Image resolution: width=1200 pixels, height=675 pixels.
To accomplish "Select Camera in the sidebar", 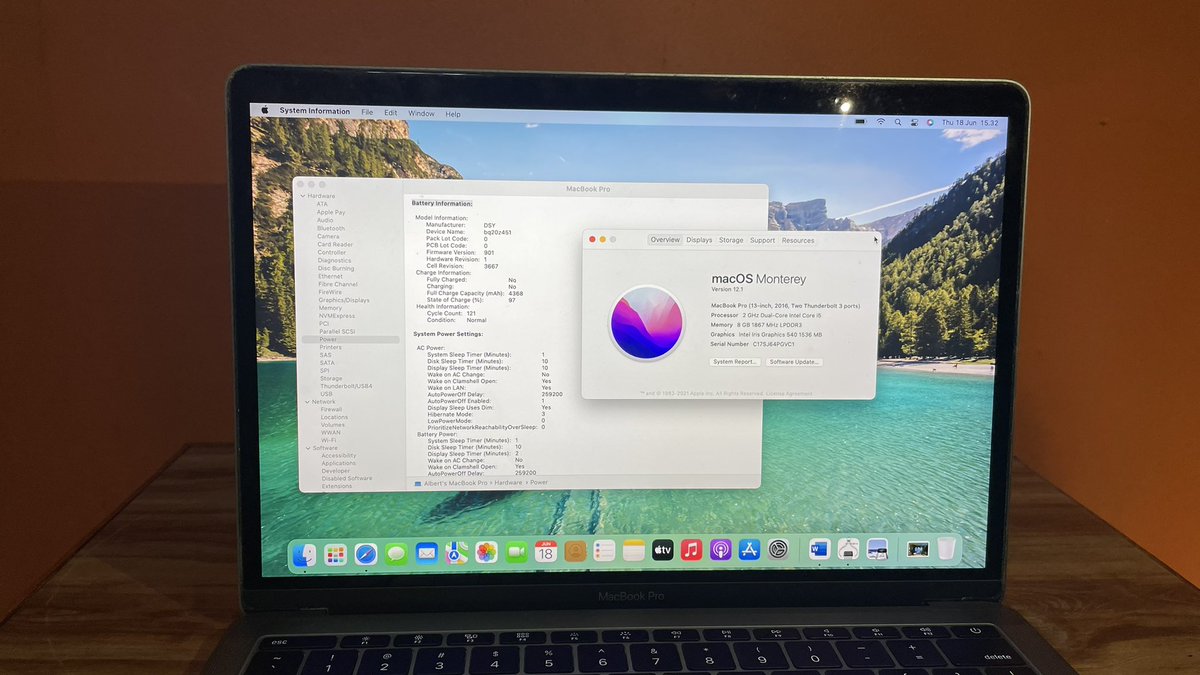I will (x=328, y=236).
